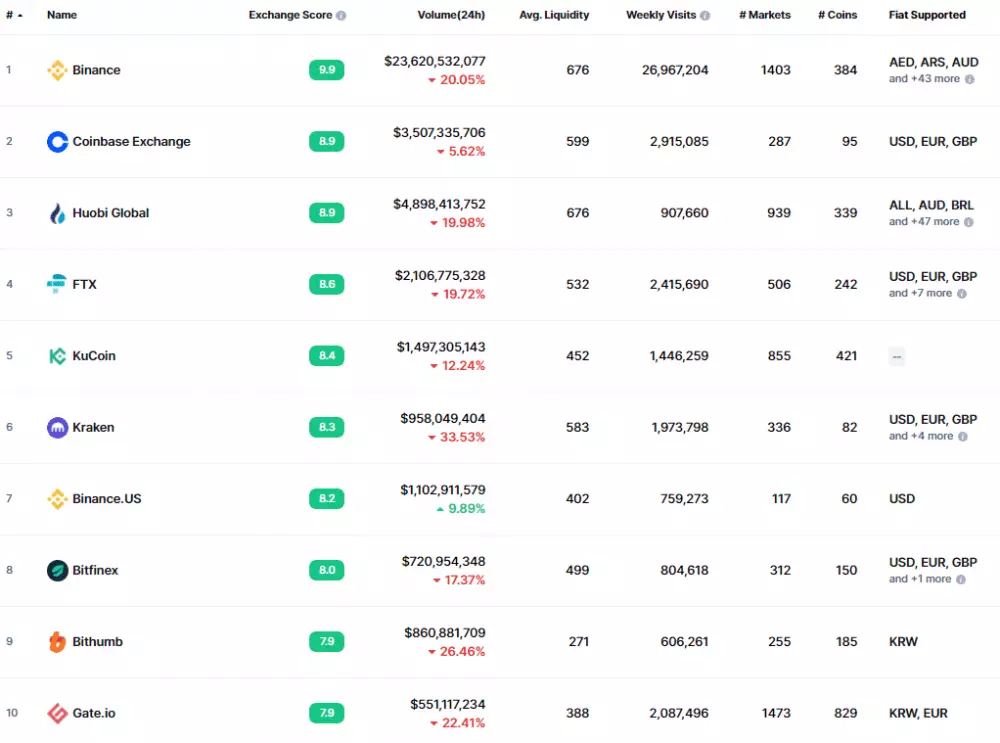Click the Huobi Global logo
The width and height of the screenshot is (1000, 743).
57,213
